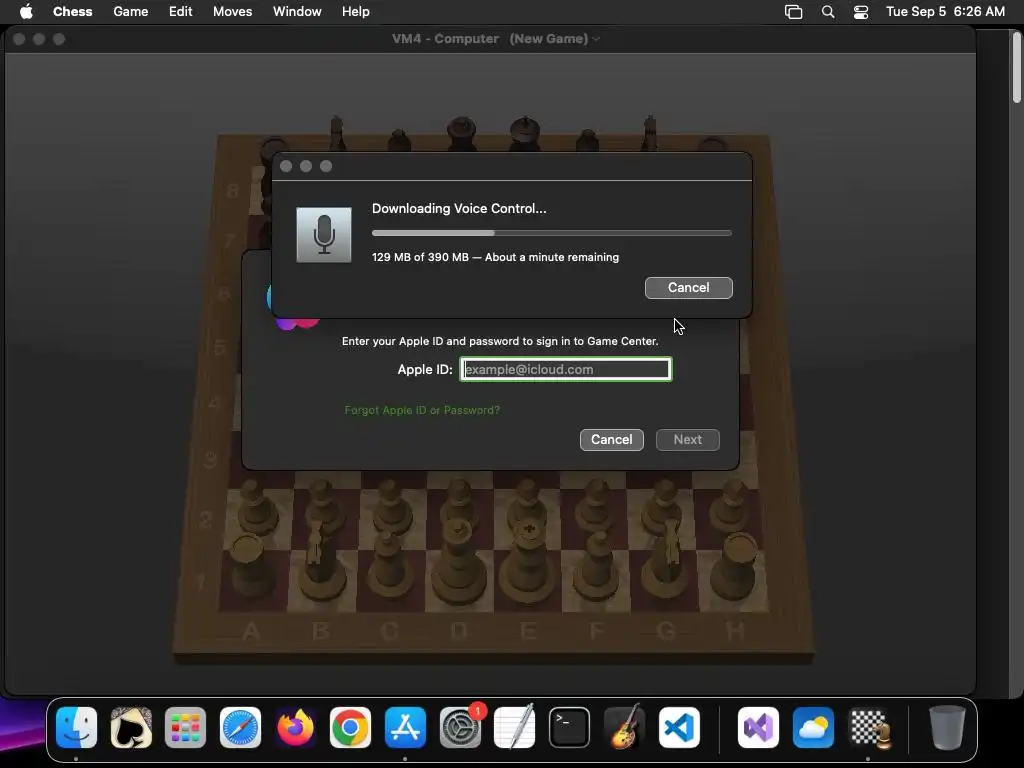The height and width of the screenshot is (768, 1024).
Task: Expand the chess window title dropdown chevron
Action: pyautogui.click(x=596, y=39)
